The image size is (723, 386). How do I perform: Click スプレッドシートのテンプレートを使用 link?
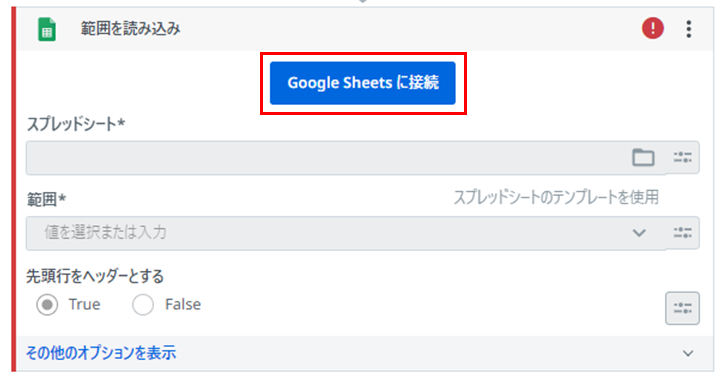556,197
